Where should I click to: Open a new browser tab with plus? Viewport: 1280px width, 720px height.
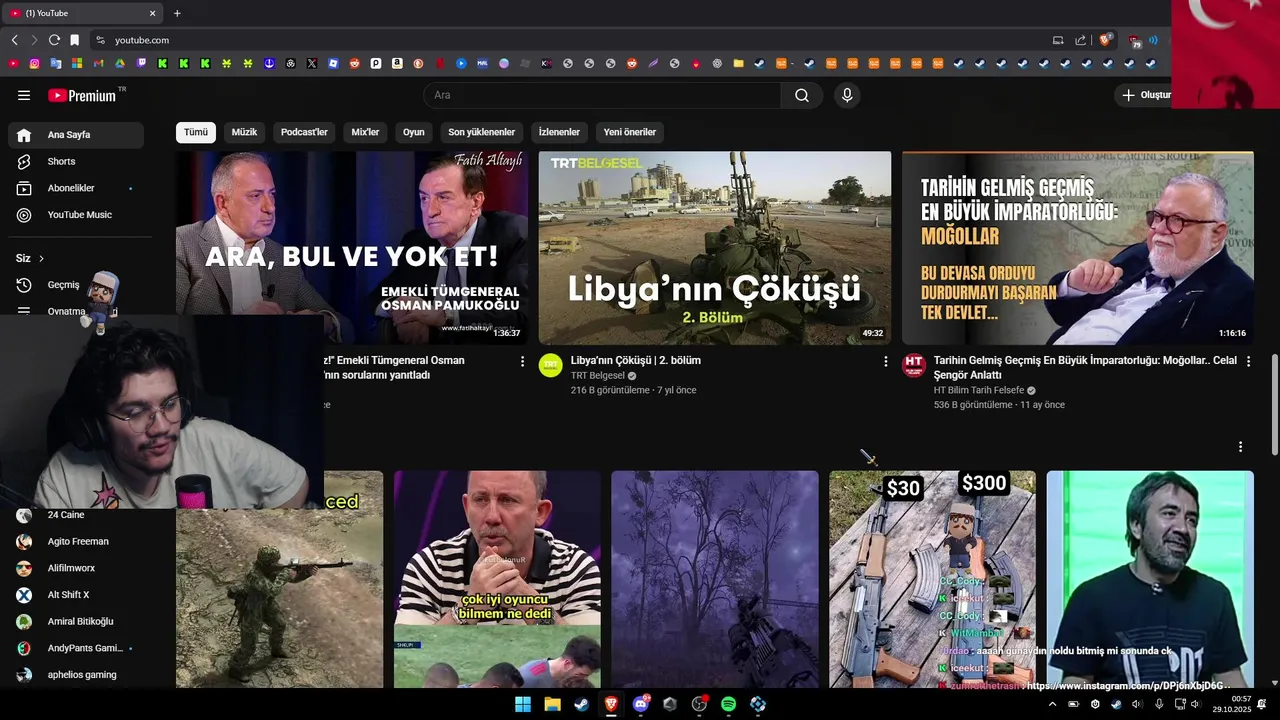point(177,13)
